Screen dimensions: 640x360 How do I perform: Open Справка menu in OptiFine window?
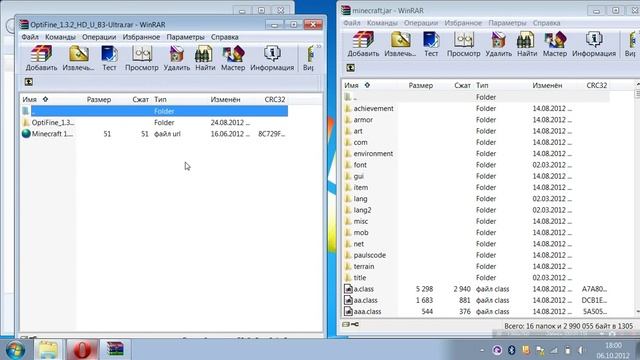224,37
